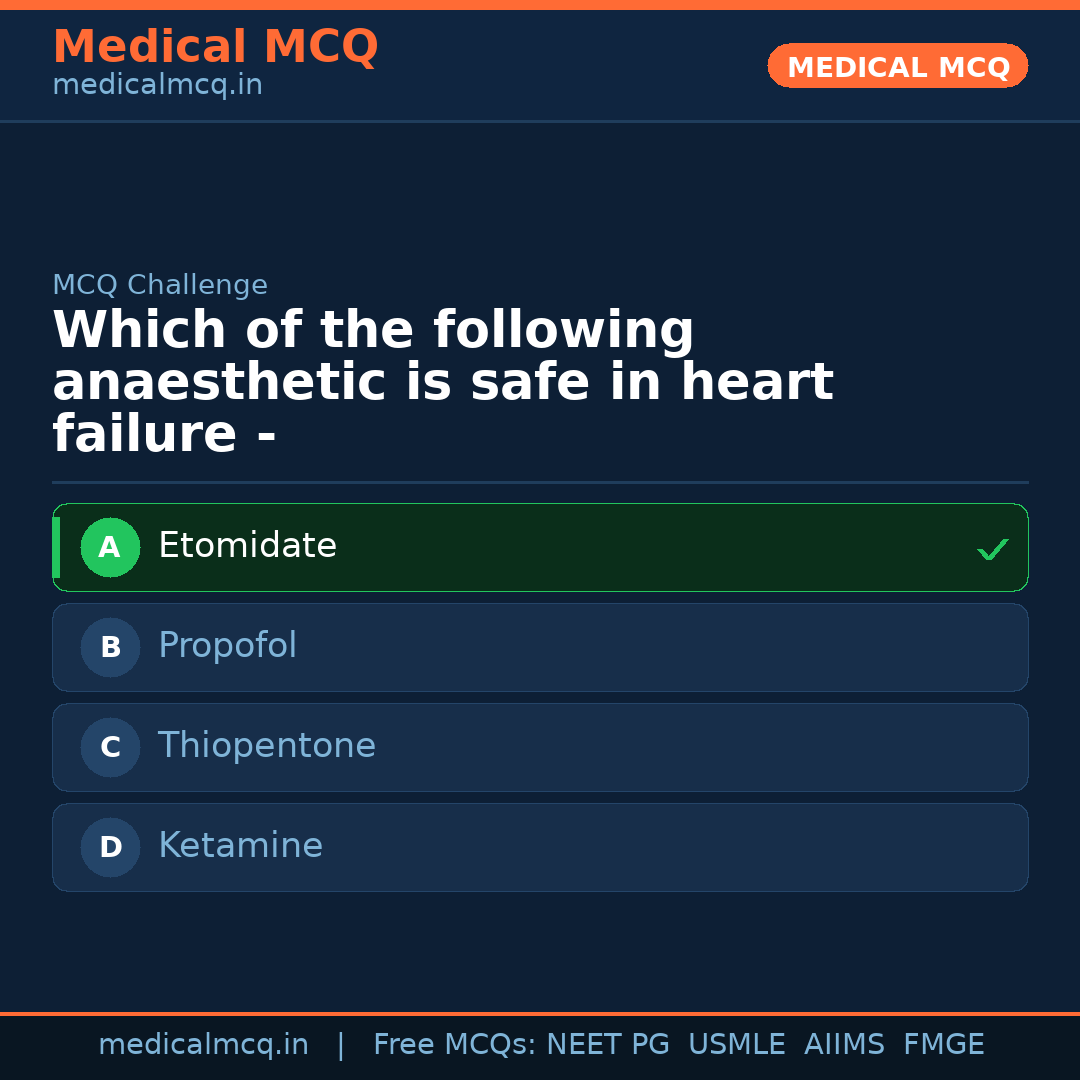Select the Propofol answer option
The height and width of the screenshot is (1080, 1080).
pos(540,647)
